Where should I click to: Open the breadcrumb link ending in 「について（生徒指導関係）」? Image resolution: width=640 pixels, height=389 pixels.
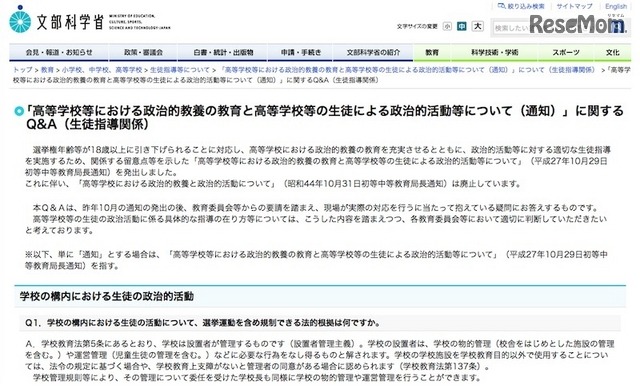(x=407, y=70)
